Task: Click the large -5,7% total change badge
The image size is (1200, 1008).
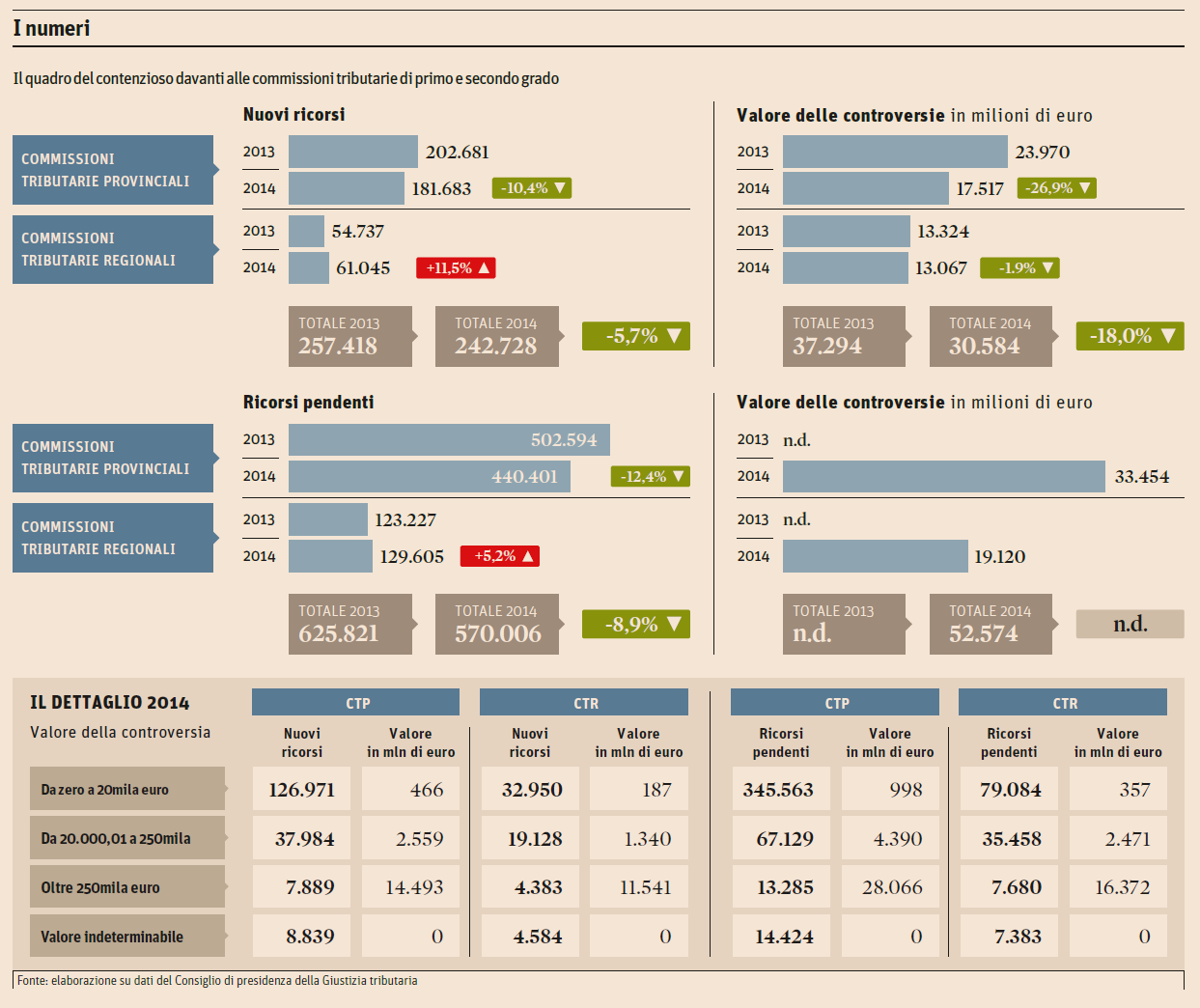Action: click(x=635, y=336)
